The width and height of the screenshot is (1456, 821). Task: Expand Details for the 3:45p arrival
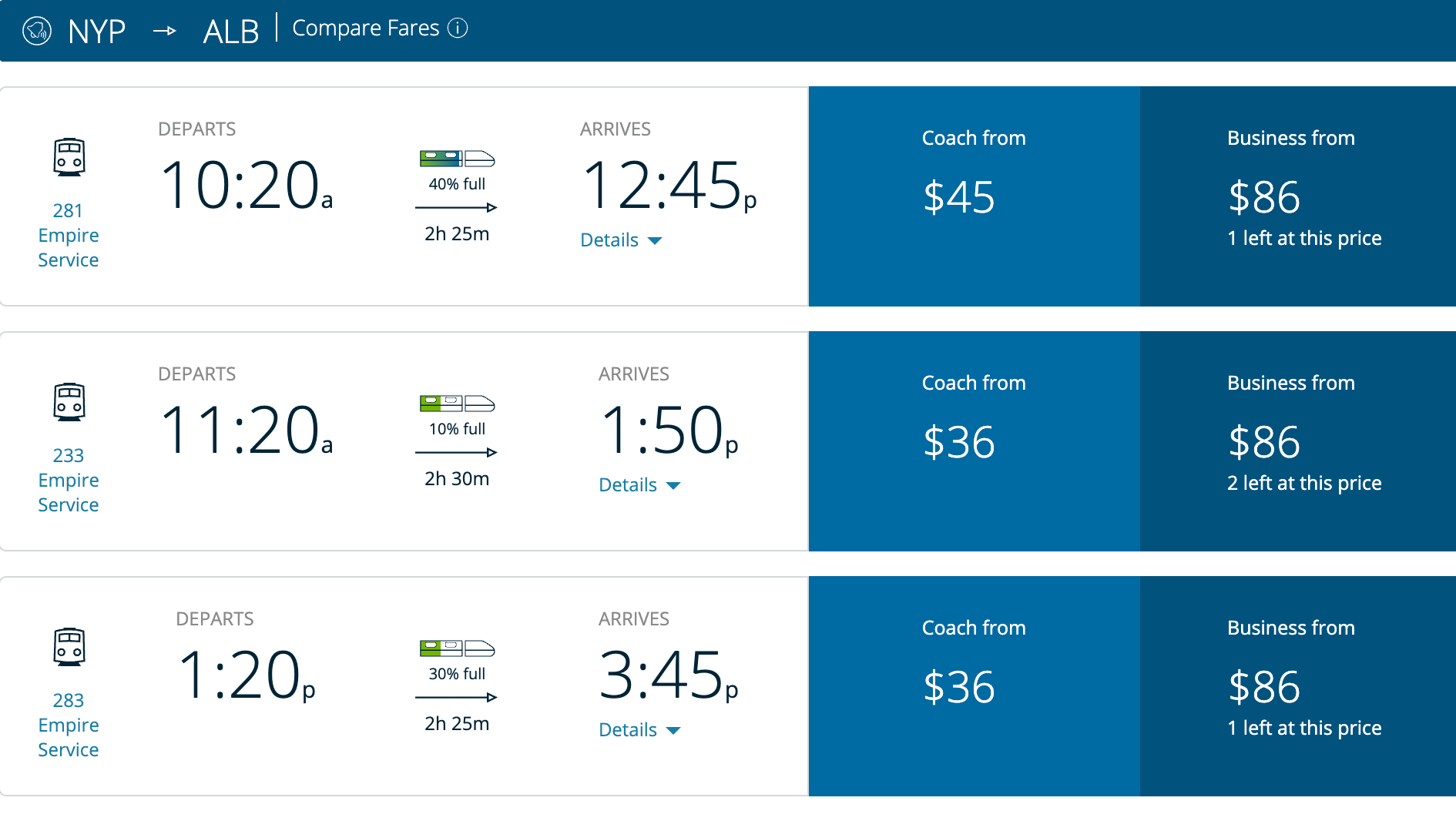pos(639,730)
